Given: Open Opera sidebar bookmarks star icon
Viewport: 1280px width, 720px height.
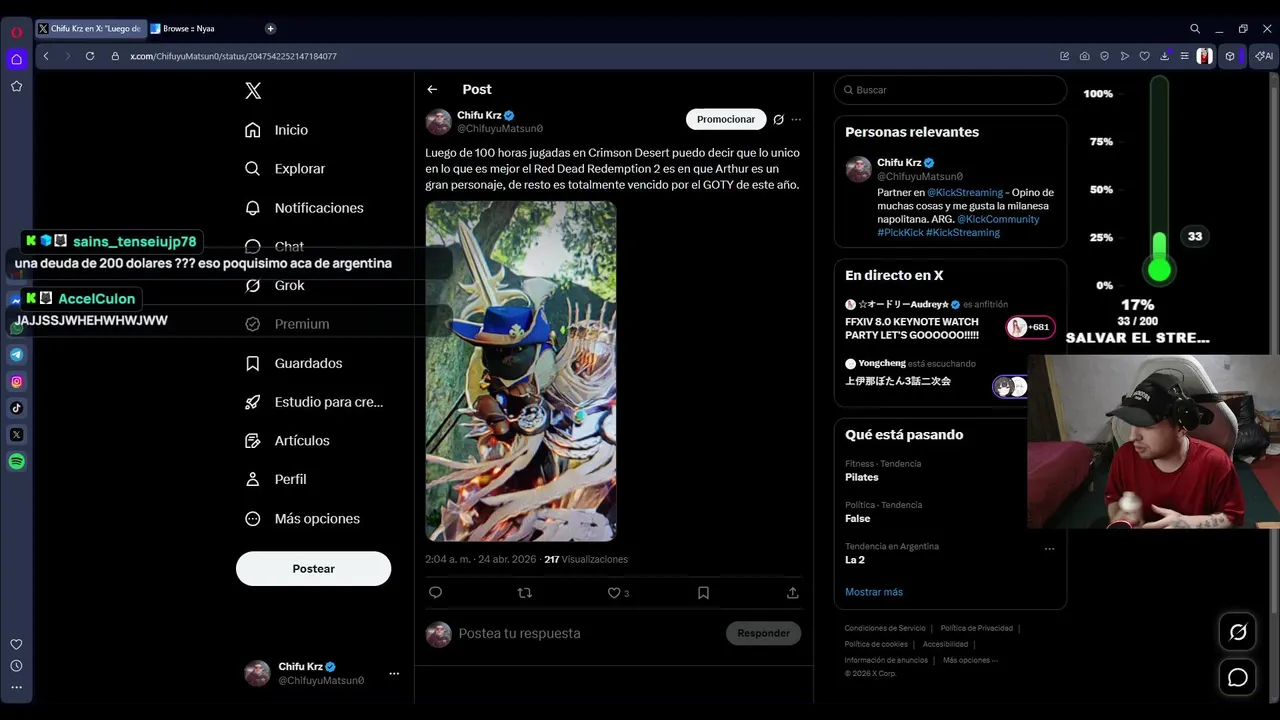Looking at the screenshot, I should coord(16,87).
